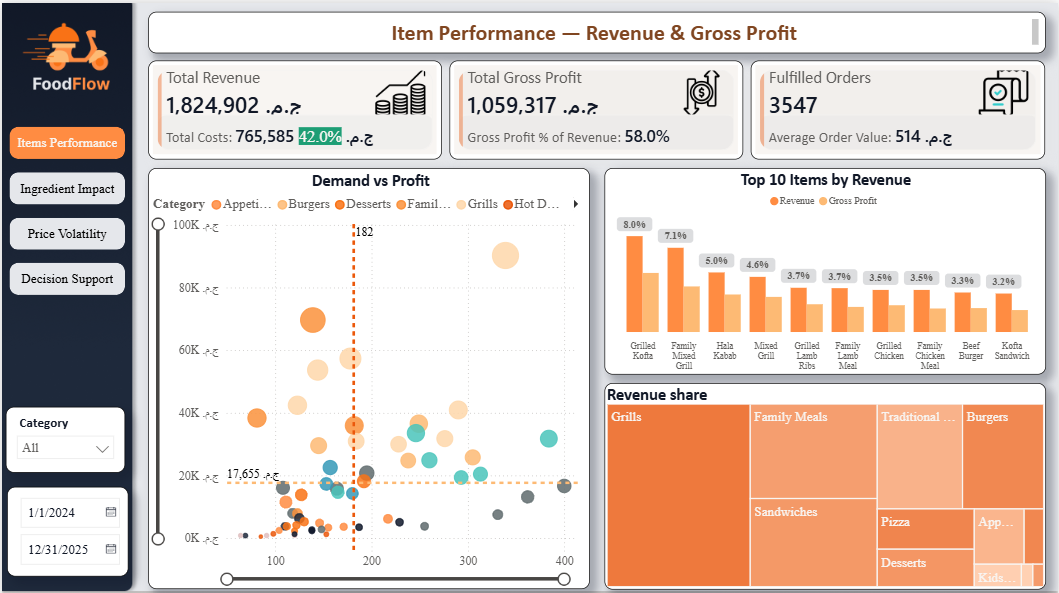The width and height of the screenshot is (1059, 593).
Task: Switch to Ingredient Impact page
Action: (67, 188)
